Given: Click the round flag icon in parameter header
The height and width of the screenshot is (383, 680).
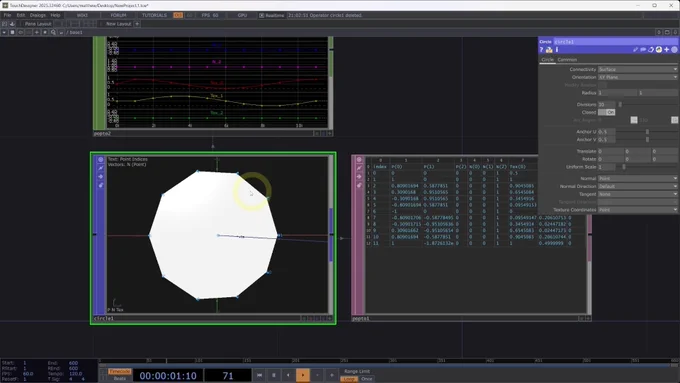Looking at the screenshot, I should tap(674, 50).
